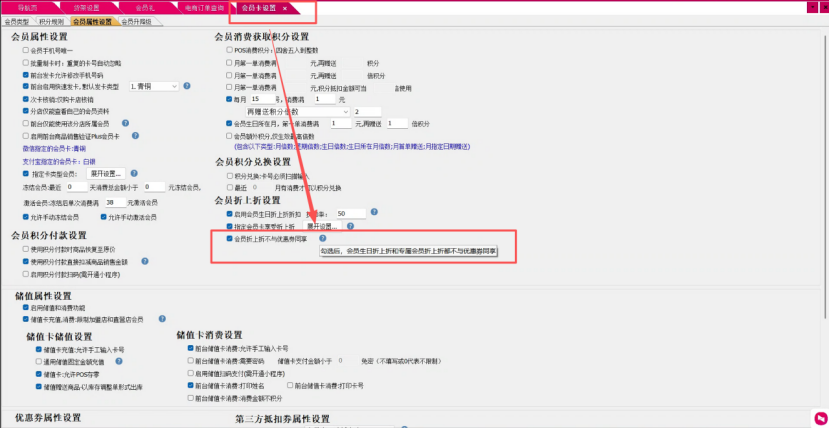829x428 pixels.
Task: Open 积分规则 sub-tab
Action: pos(51,22)
